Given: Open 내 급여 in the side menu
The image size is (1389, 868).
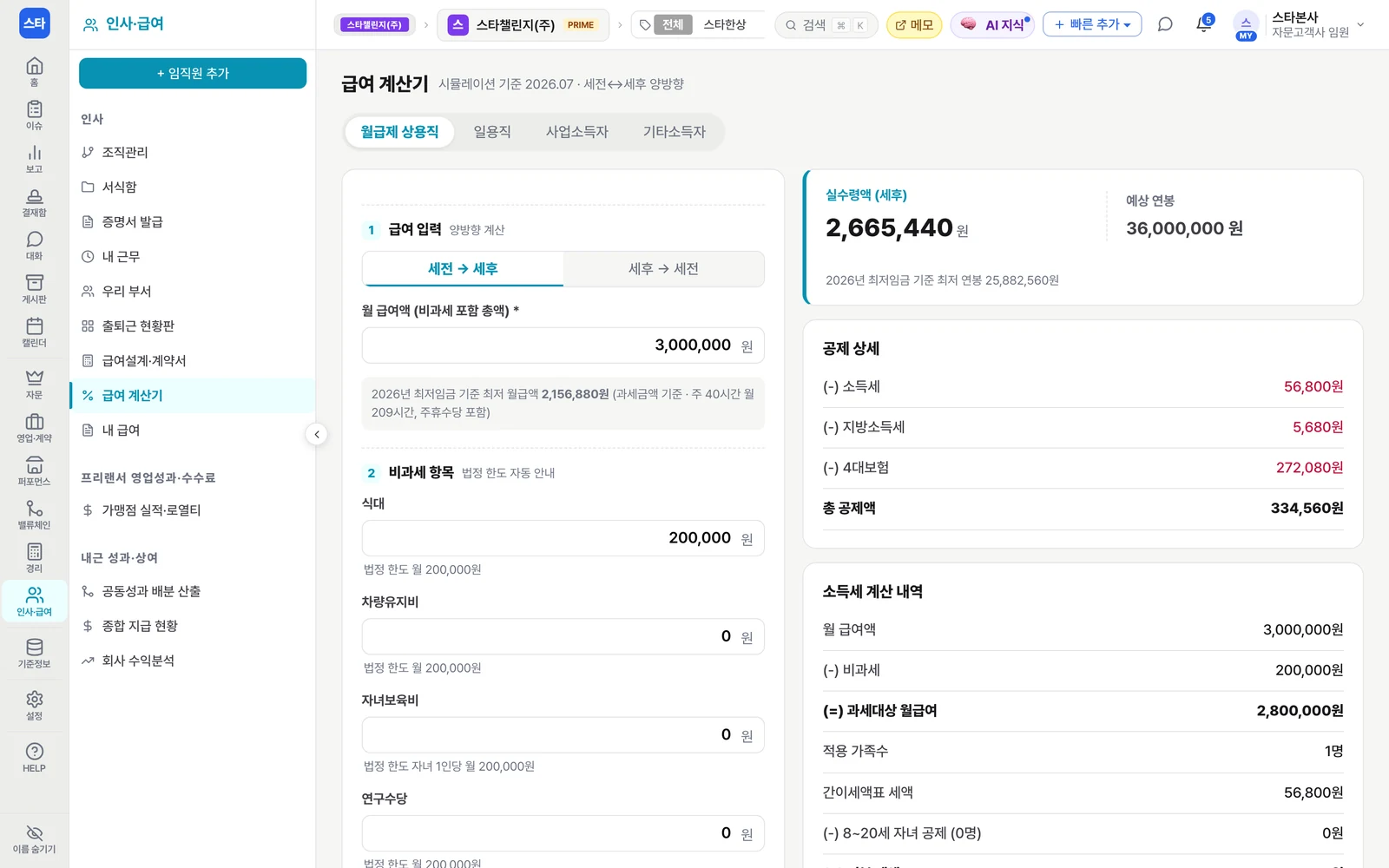Looking at the screenshot, I should [193, 430].
